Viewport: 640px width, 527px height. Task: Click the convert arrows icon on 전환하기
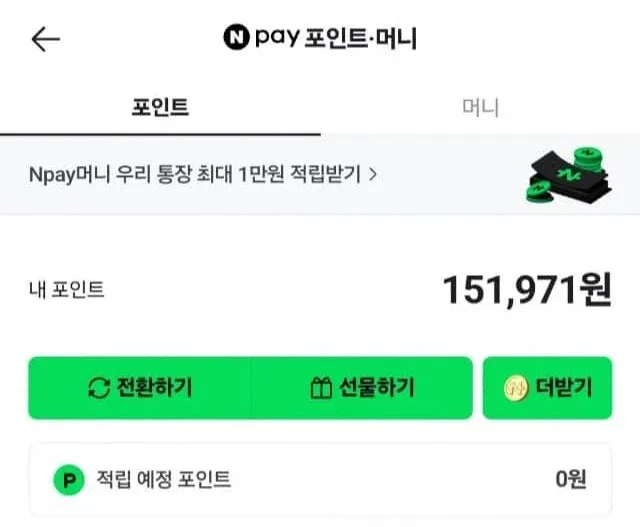100,388
